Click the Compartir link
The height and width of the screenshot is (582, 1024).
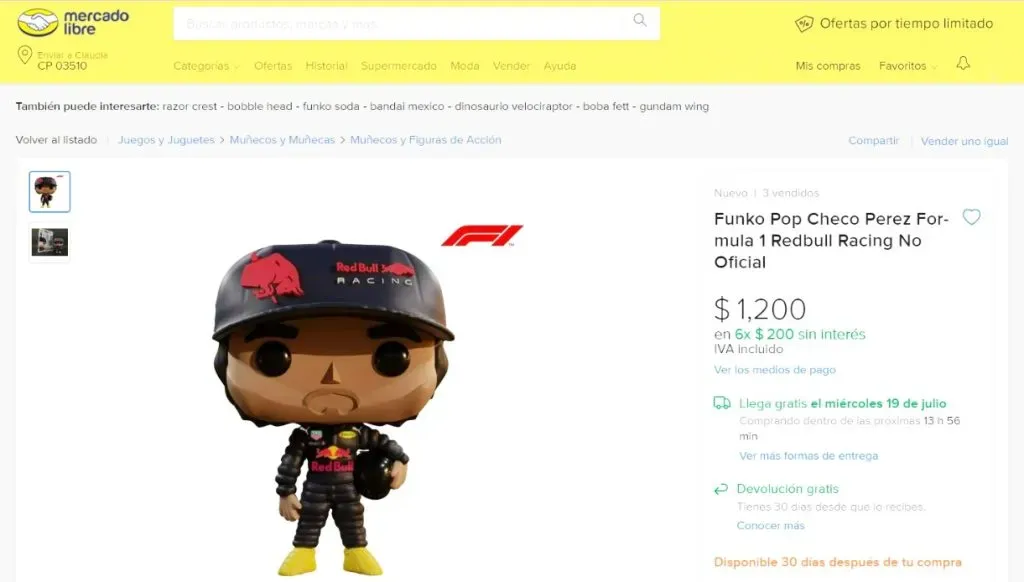point(873,140)
